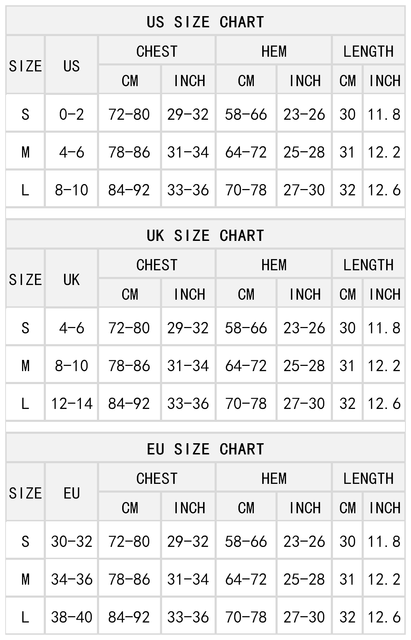411x640 pixels.
Task: Select UK size 8-10 for Medium
Action: point(71,365)
